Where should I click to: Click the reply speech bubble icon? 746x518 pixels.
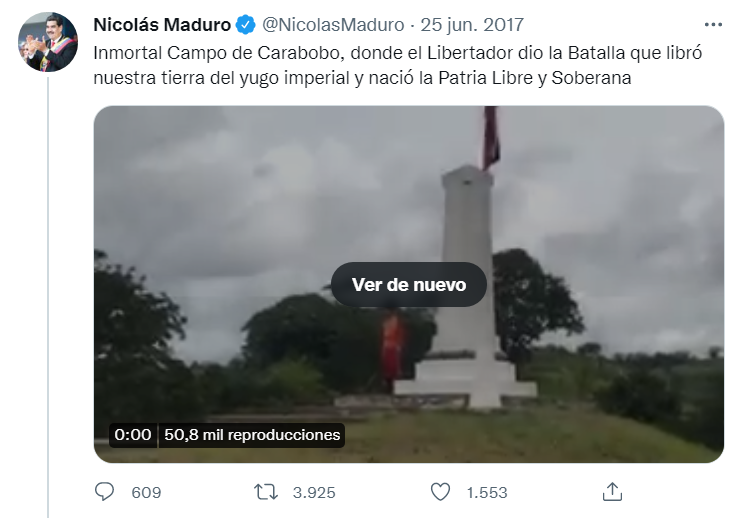coord(105,492)
